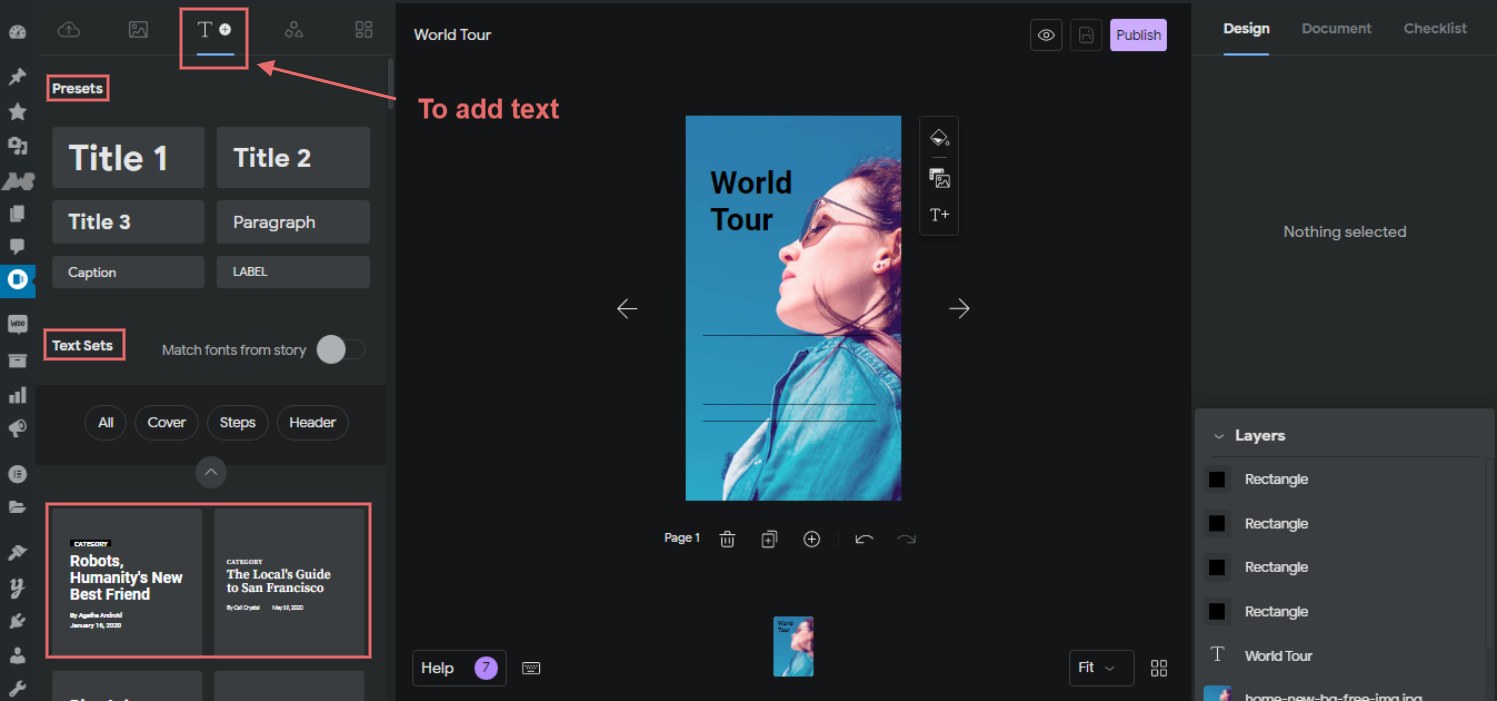The width and height of the screenshot is (1497, 701).
Task: Enable Match fonts from story
Action: pos(340,349)
